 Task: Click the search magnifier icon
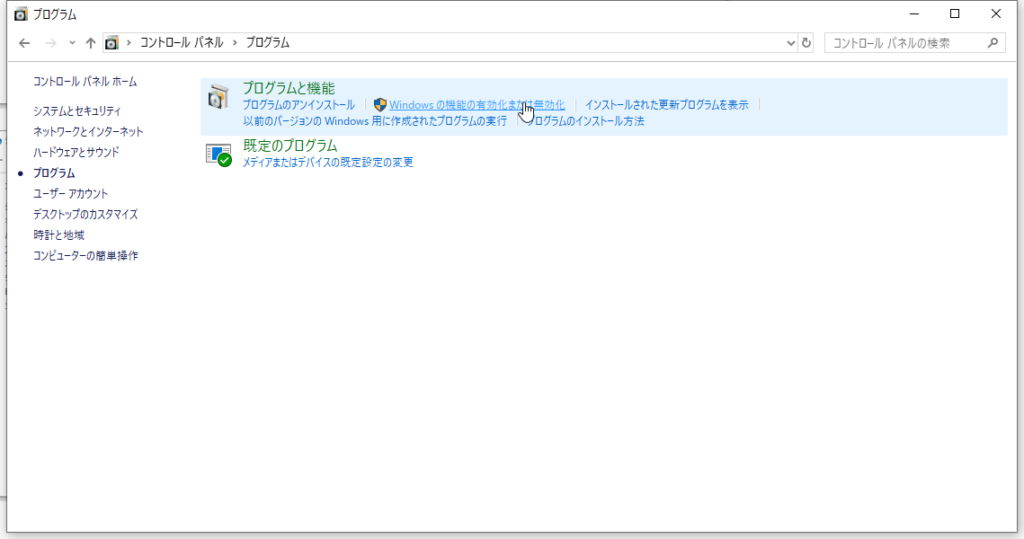[x=993, y=43]
